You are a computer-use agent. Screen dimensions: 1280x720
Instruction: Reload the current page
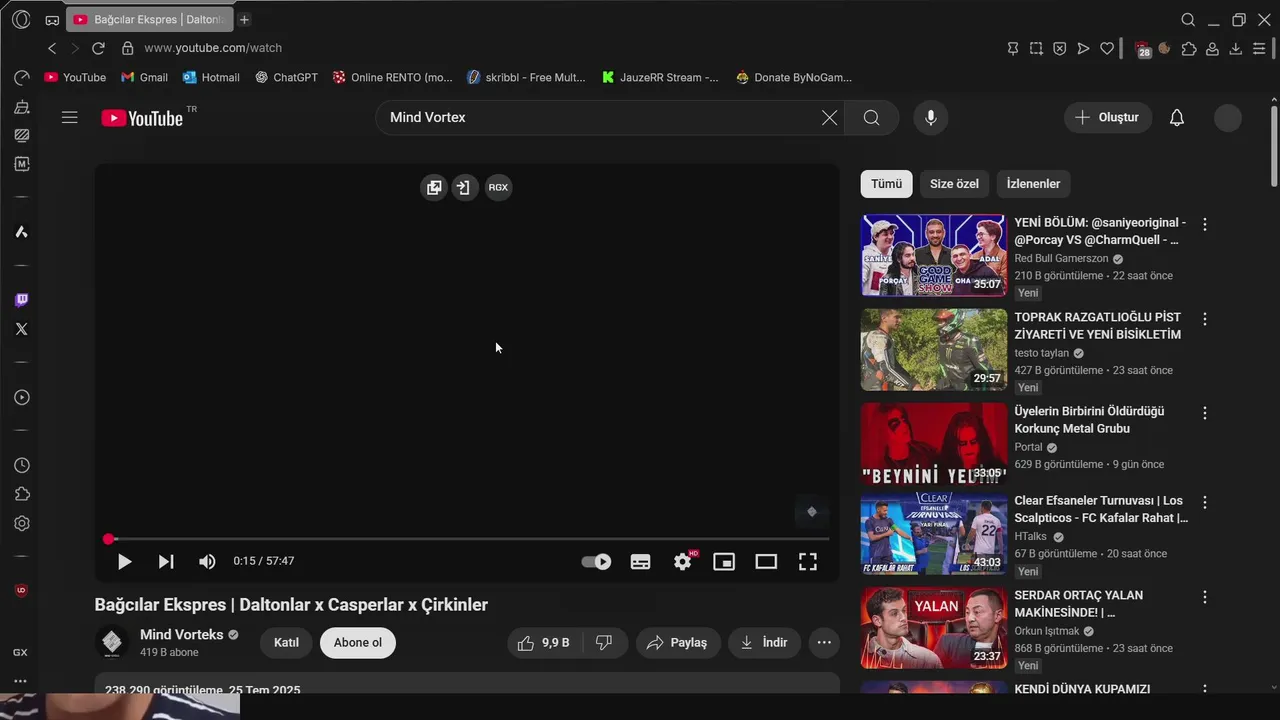click(x=98, y=48)
